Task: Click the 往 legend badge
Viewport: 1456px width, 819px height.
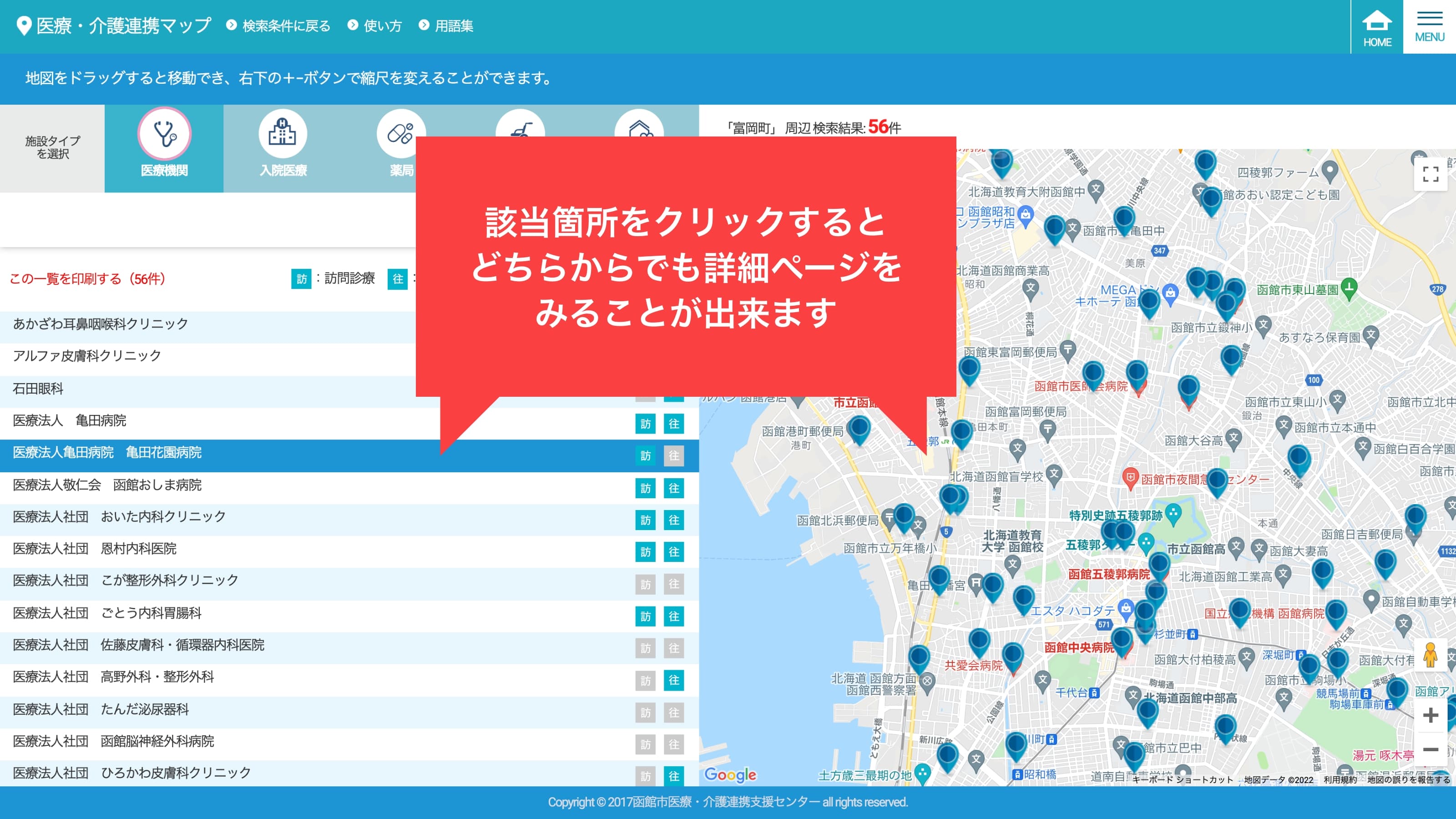Action: click(397, 278)
